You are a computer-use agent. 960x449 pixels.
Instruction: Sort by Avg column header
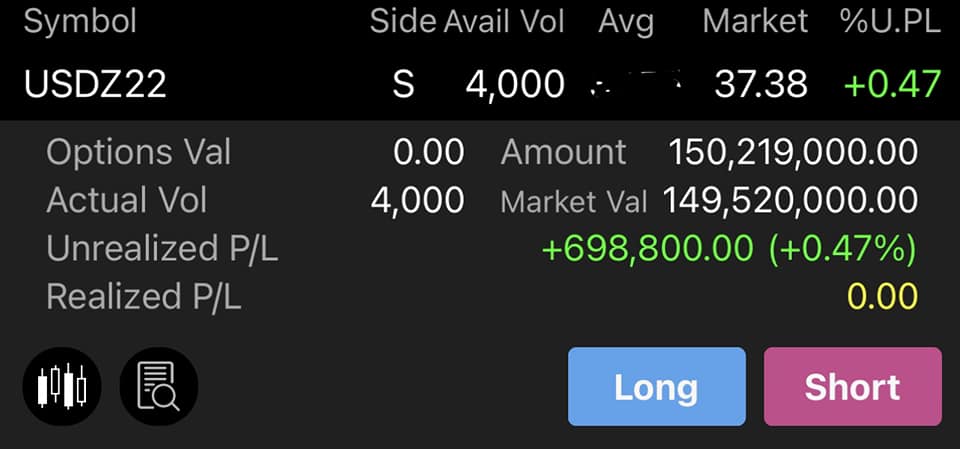pos(626,23)
